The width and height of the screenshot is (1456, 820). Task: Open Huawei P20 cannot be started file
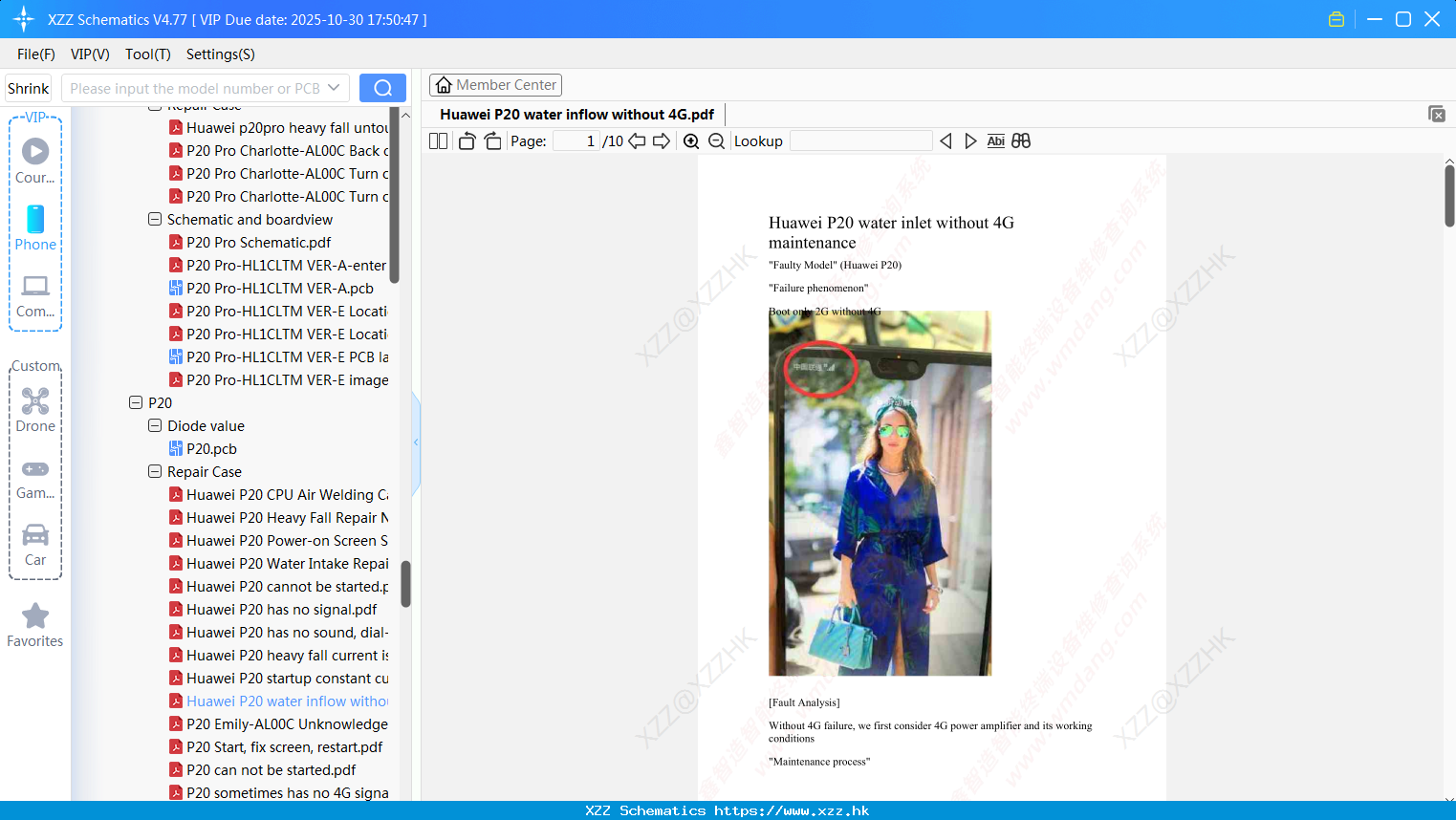tap(278, 586)
